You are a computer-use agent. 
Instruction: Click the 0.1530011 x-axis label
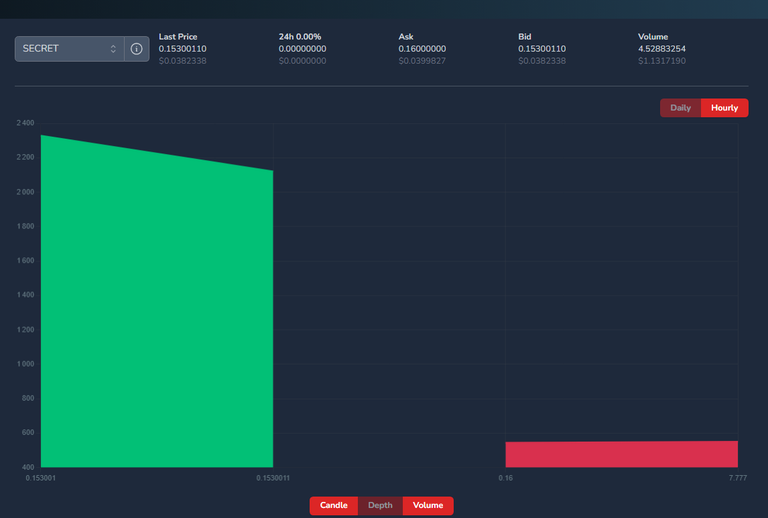(x=273, y=478)
